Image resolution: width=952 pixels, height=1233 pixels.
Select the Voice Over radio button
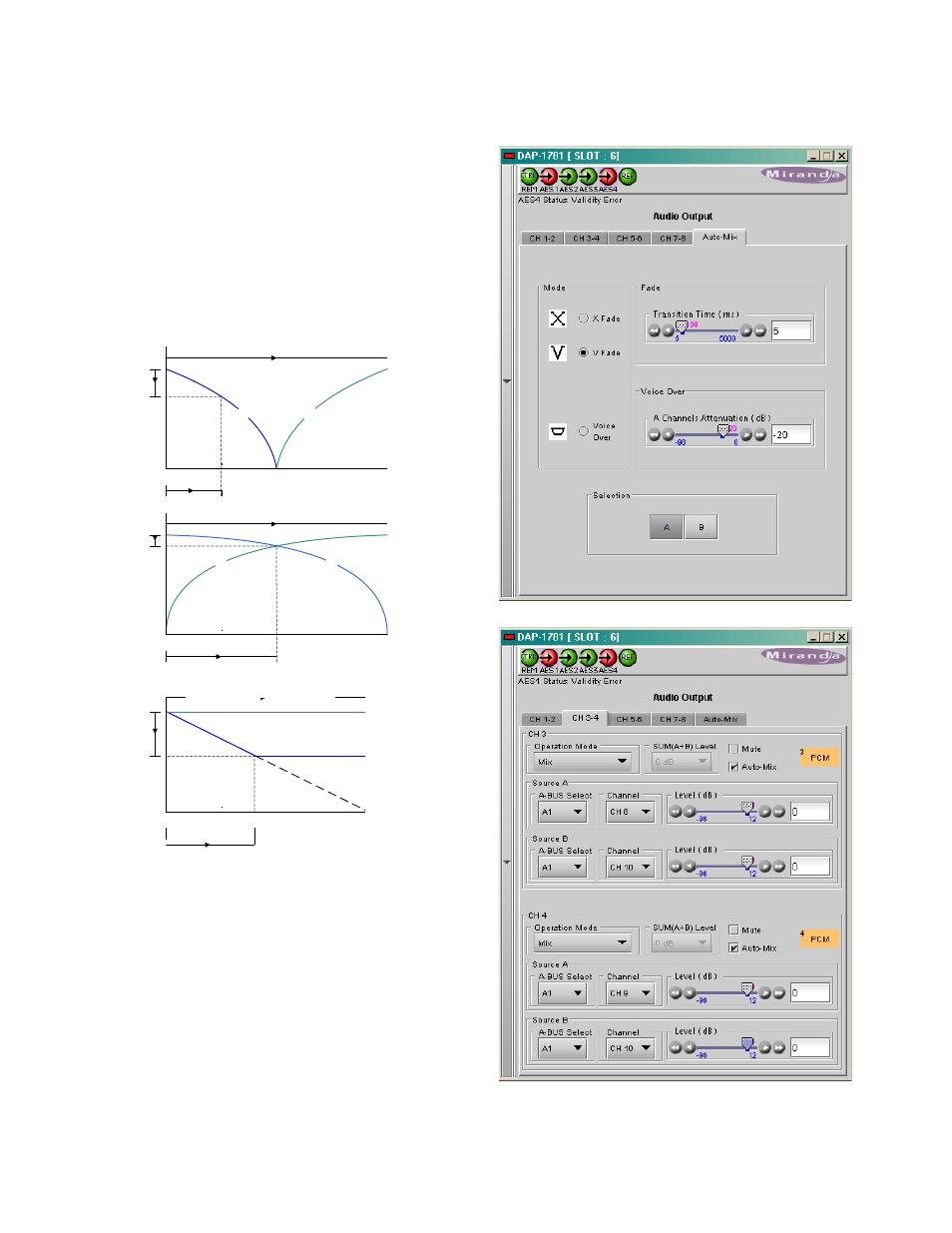coord(584,431)
